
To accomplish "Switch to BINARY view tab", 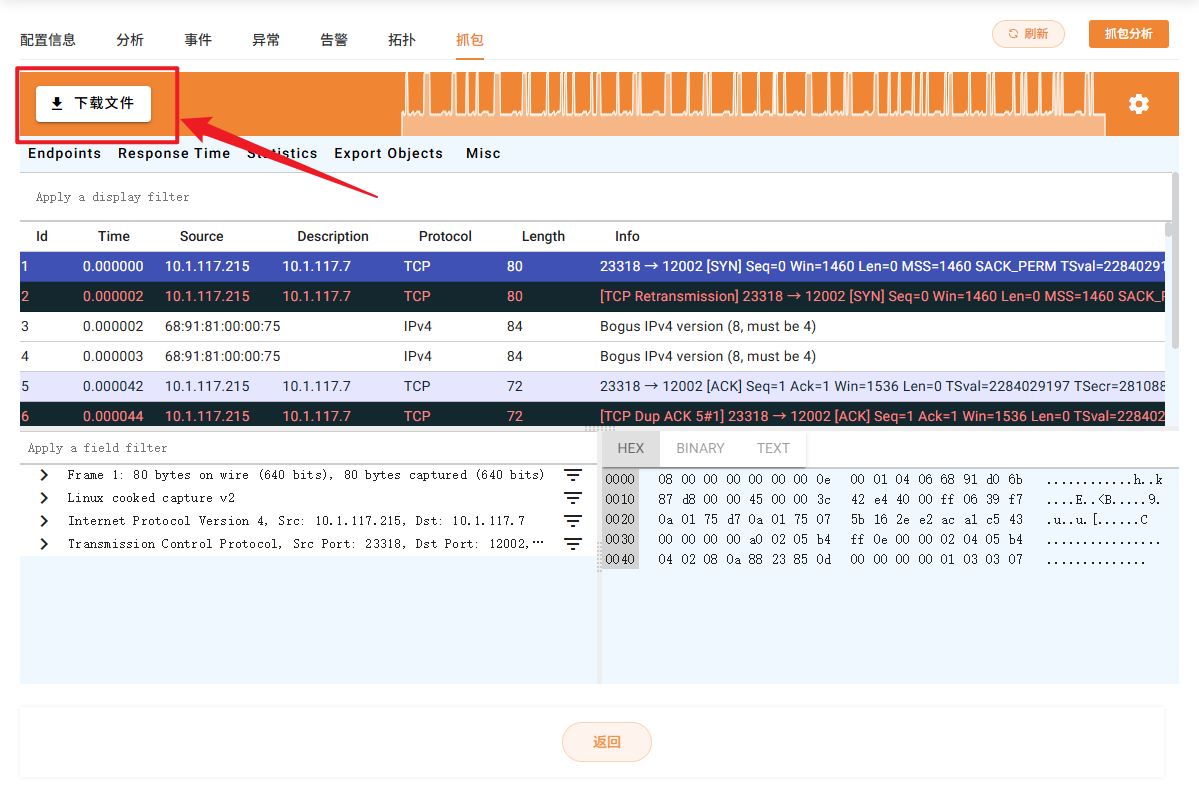I will click(x=700, y=449).
